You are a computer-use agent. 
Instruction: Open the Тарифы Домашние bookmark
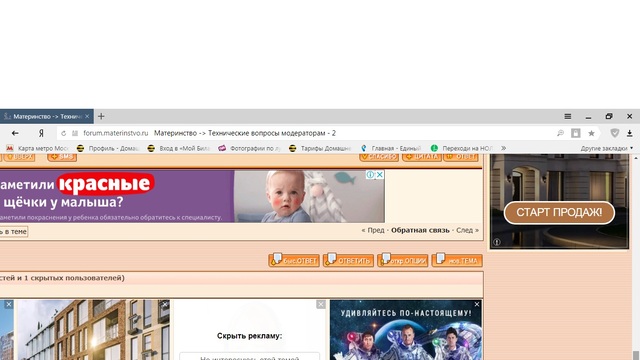320,148
